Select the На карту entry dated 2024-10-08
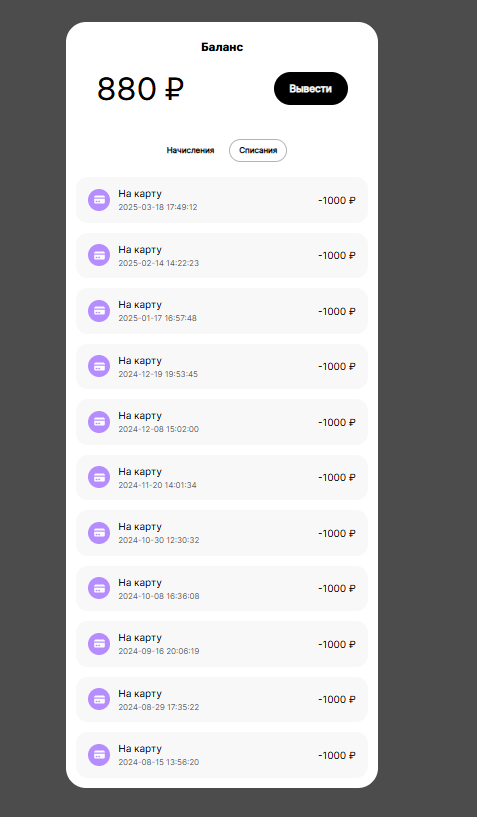477x817 pixels. tap(222, 588)
